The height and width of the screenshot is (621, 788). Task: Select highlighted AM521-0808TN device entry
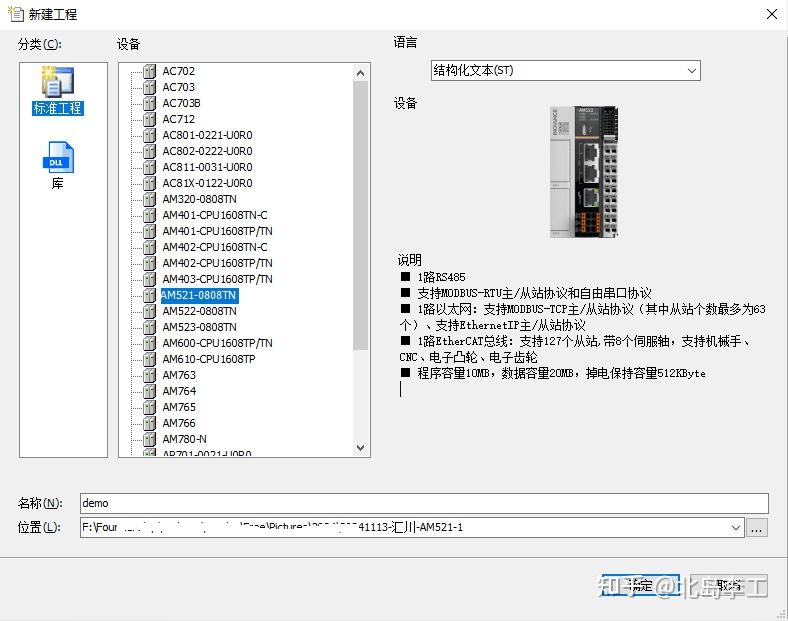199,295
